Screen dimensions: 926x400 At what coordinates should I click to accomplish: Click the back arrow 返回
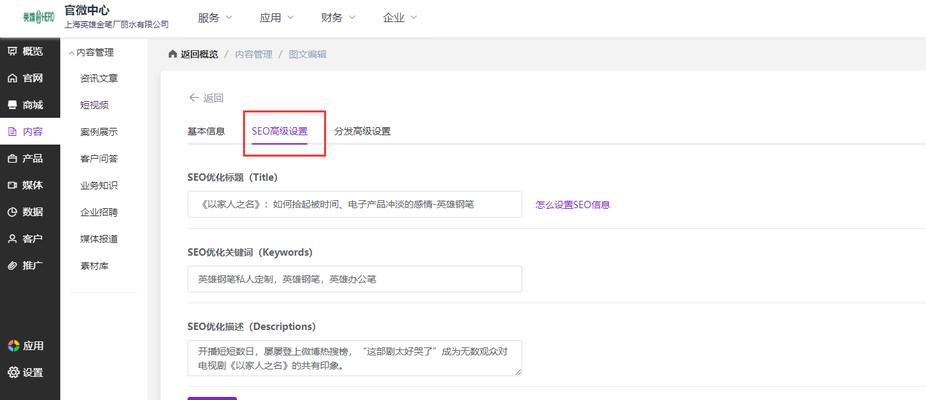pyautogui.click(x=206, y=98)
